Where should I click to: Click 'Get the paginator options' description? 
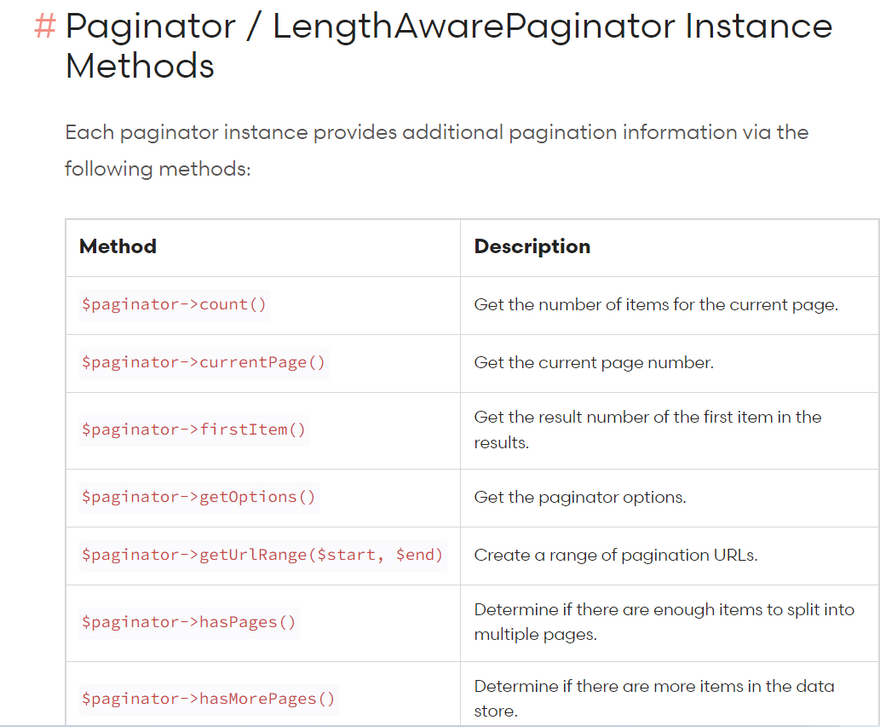point(580,497)
